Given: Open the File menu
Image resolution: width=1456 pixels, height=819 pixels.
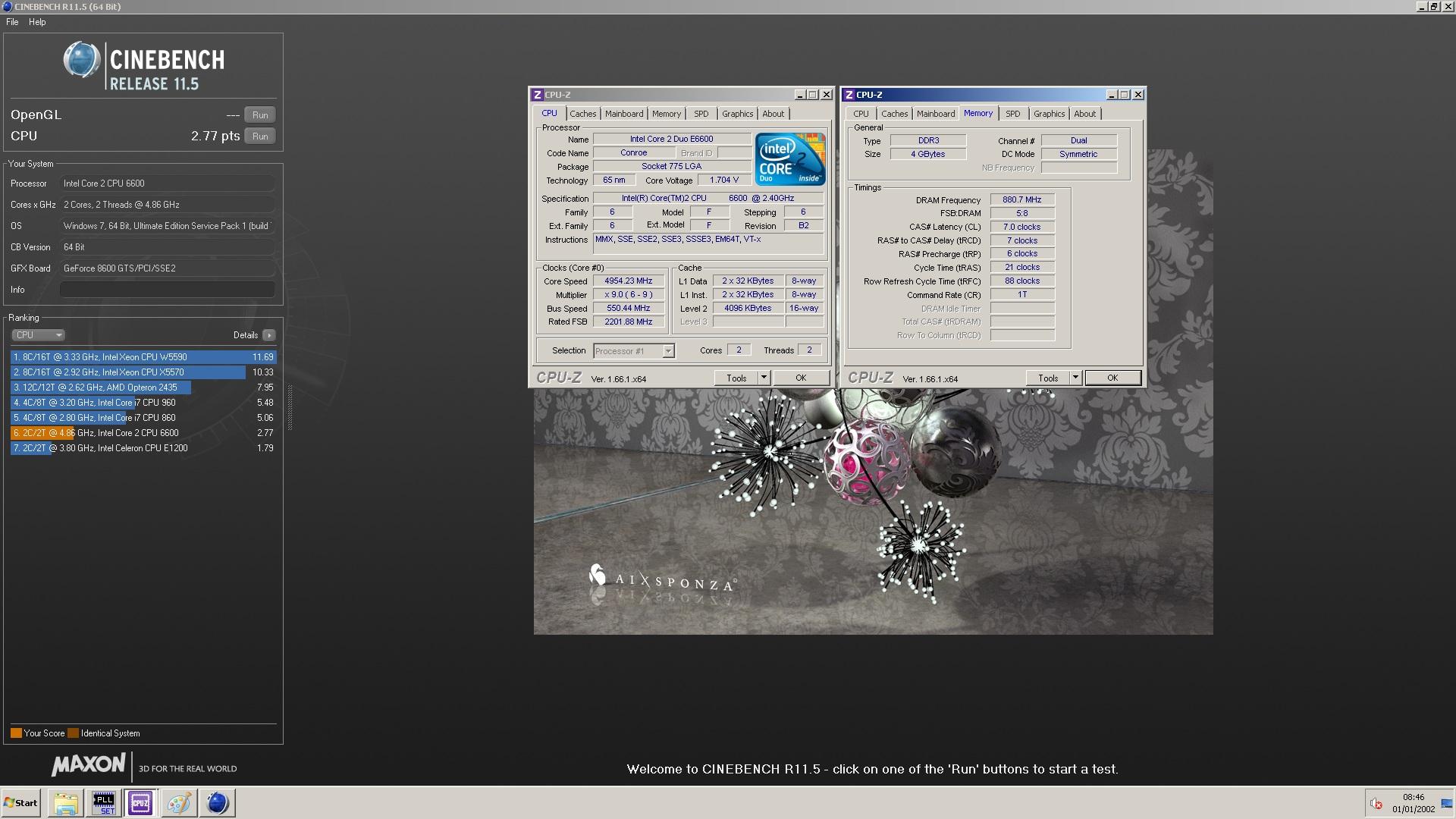Looking at the screenshot, I should click(12, 22).
